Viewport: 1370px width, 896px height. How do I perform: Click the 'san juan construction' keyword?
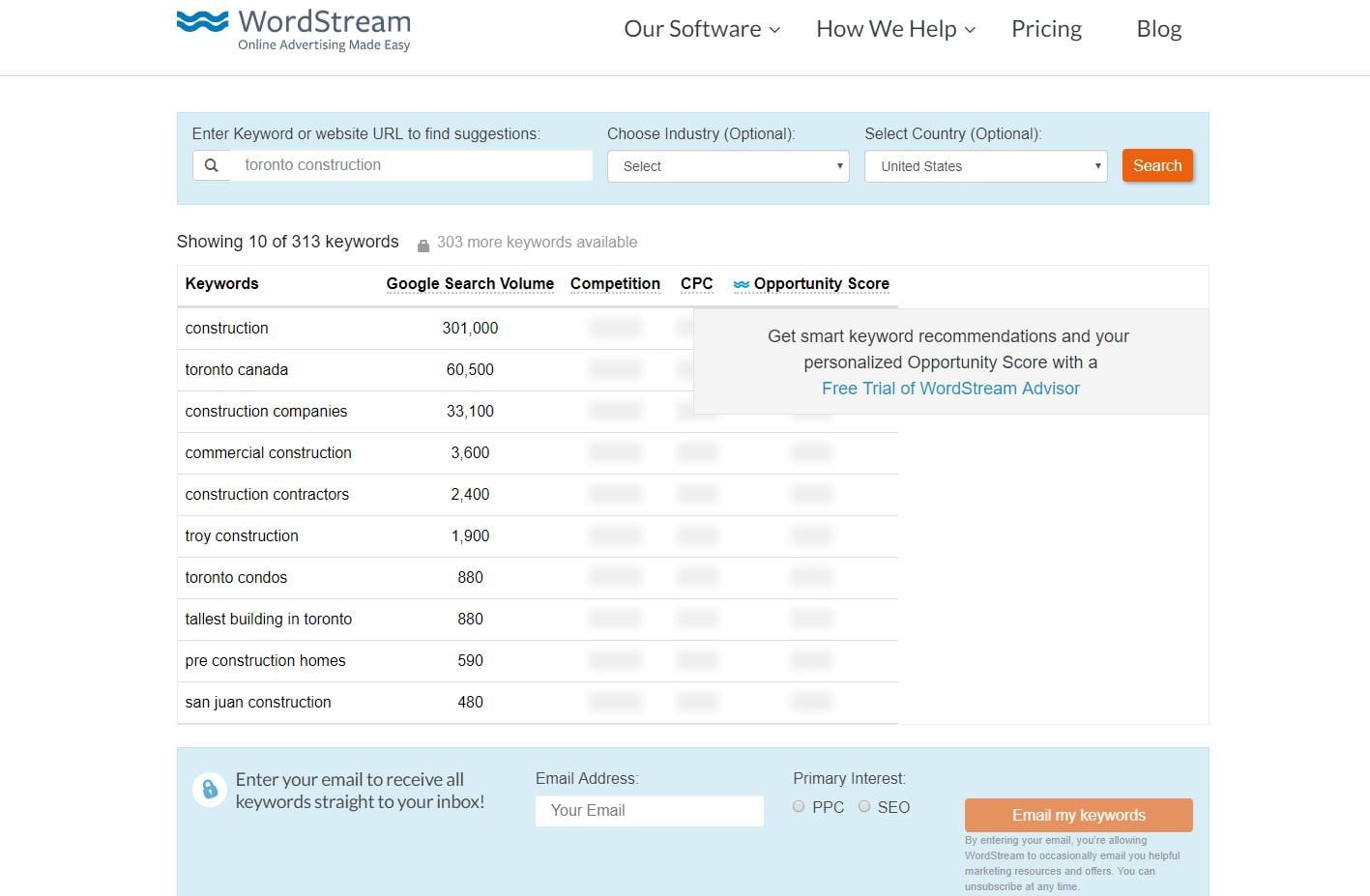258,703
